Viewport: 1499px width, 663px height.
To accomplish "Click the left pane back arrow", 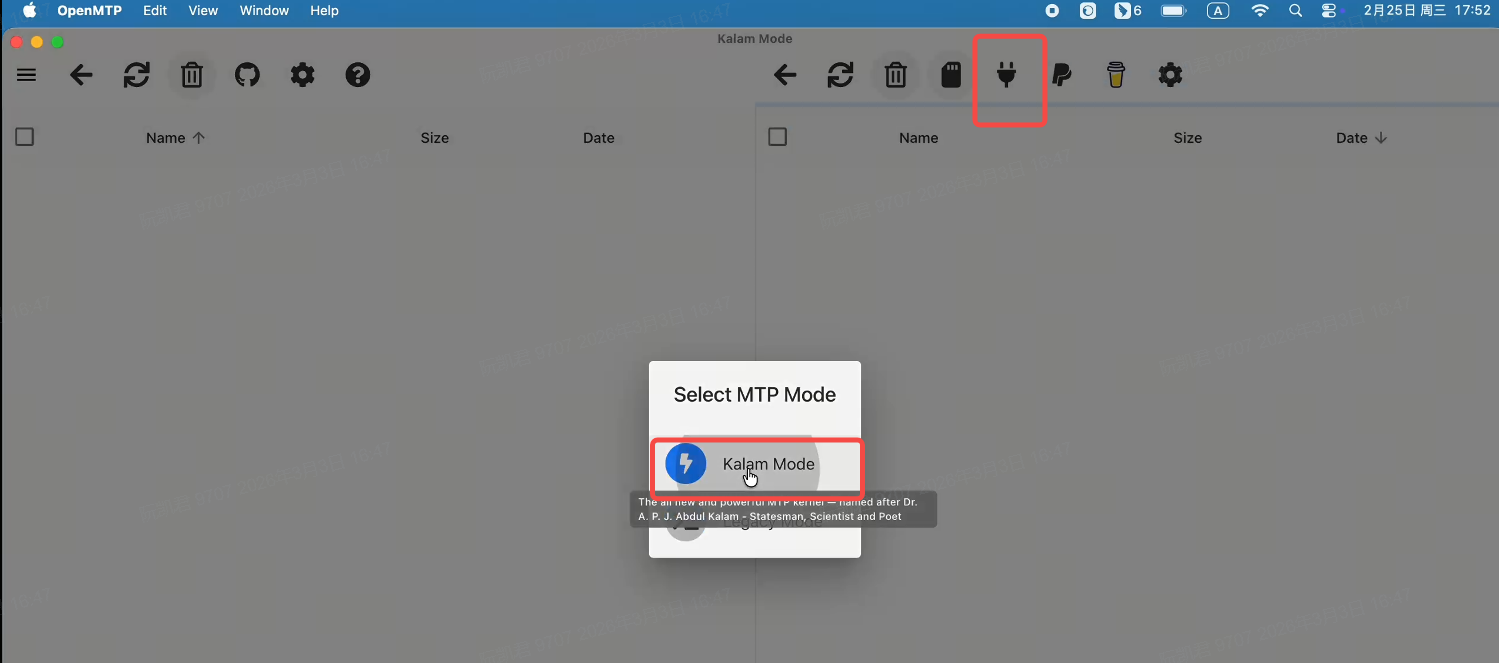I will point(81,75).
